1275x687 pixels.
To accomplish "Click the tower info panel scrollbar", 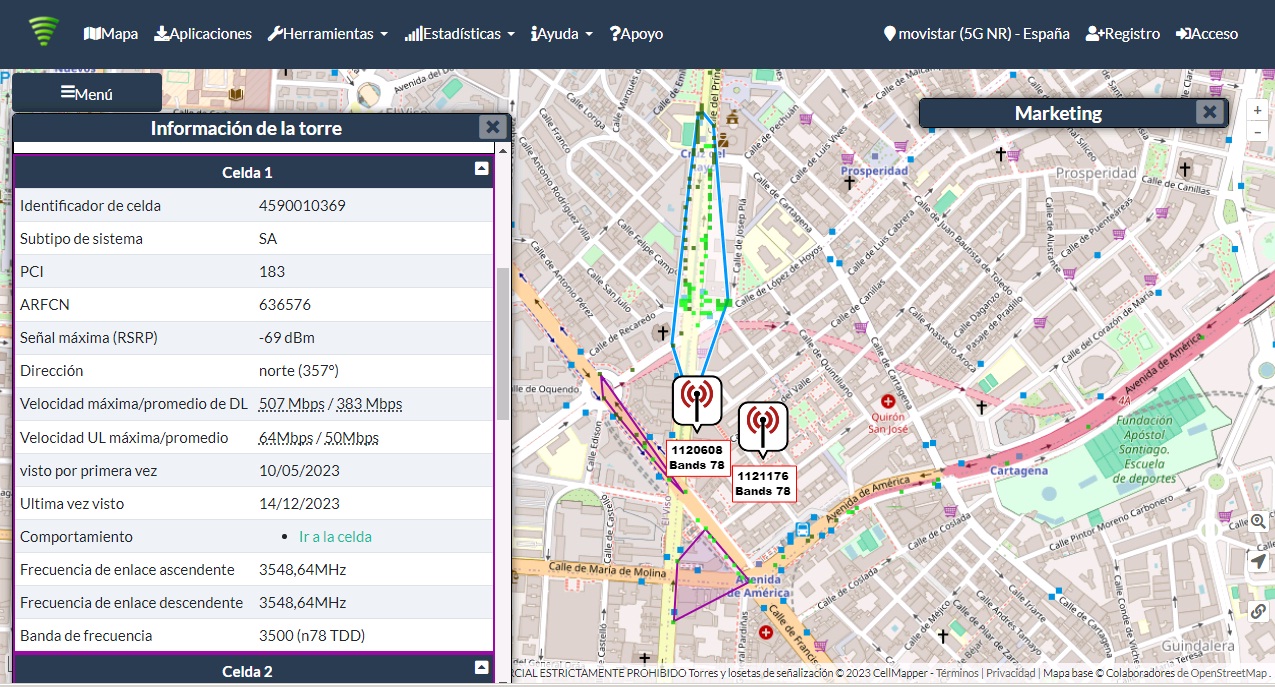I will [x=503, y=343].
